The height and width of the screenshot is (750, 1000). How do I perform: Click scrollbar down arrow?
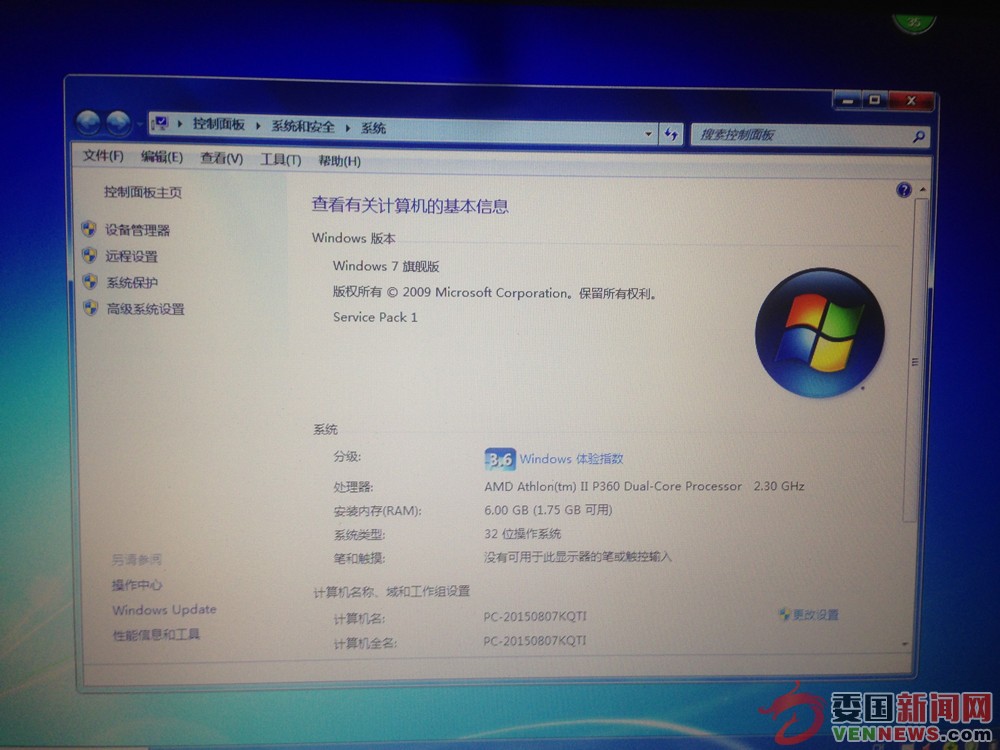coord(905,645)
